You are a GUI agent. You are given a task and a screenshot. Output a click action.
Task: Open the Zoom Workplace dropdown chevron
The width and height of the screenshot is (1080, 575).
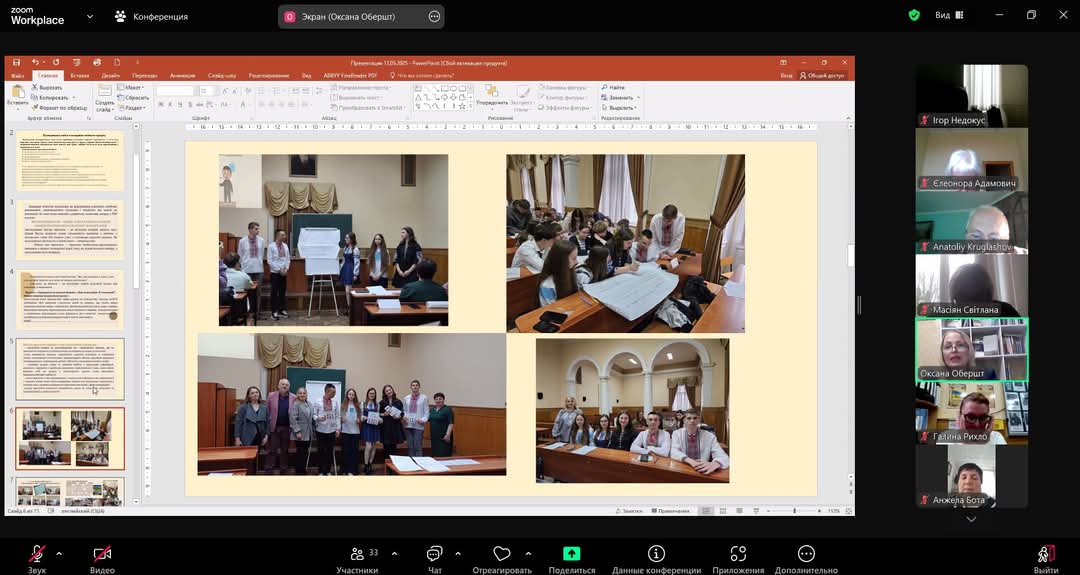coord(90,17)
